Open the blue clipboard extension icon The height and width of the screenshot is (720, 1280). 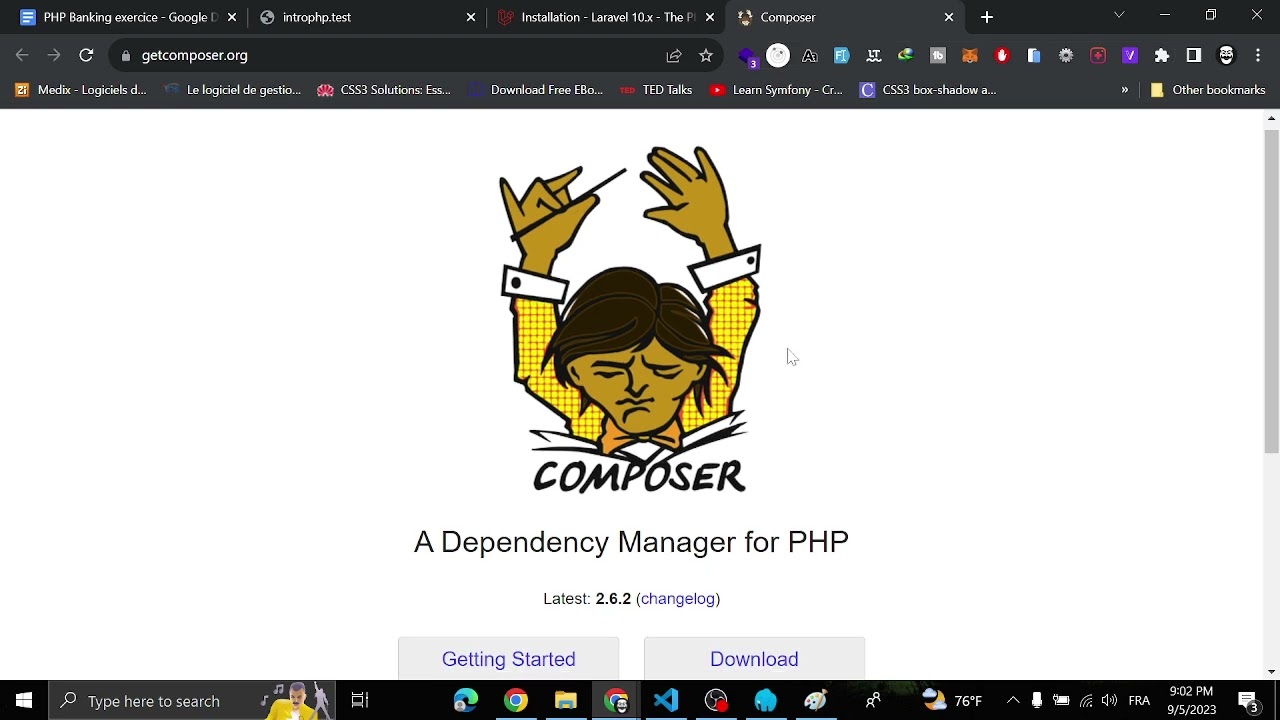tap(1034, 56)
